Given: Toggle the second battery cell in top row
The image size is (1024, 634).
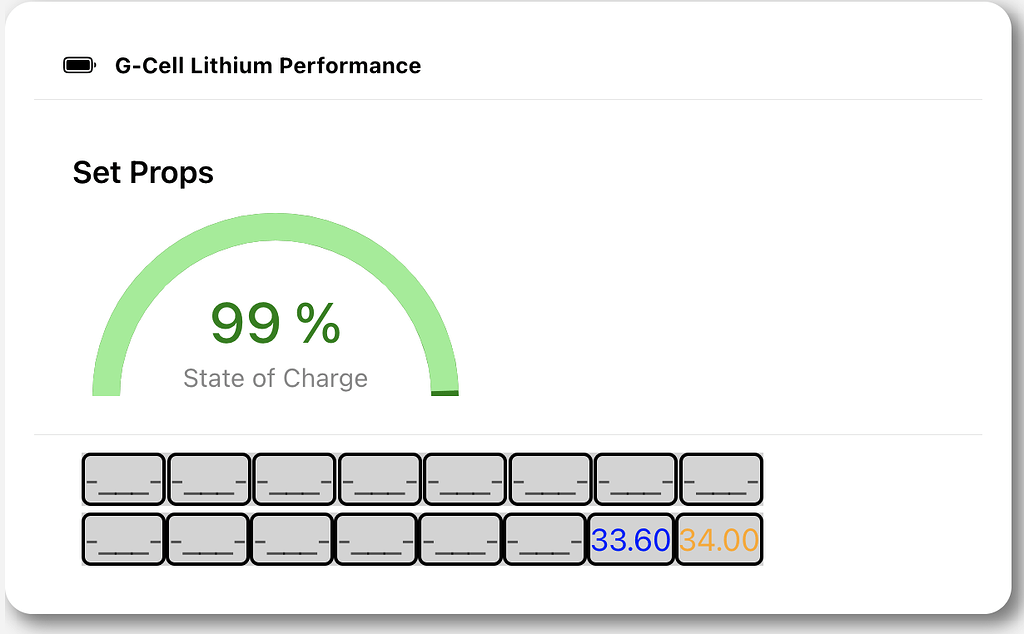Looking at the screenshot, I should tap(208, 479).
